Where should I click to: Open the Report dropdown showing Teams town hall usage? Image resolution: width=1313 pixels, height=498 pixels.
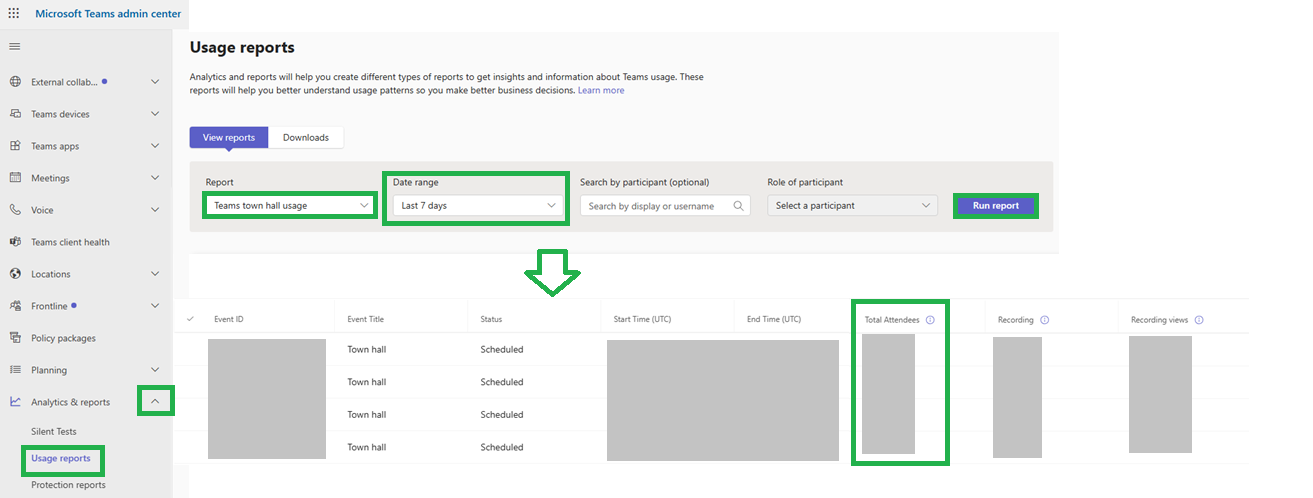(x=290, y=206)
